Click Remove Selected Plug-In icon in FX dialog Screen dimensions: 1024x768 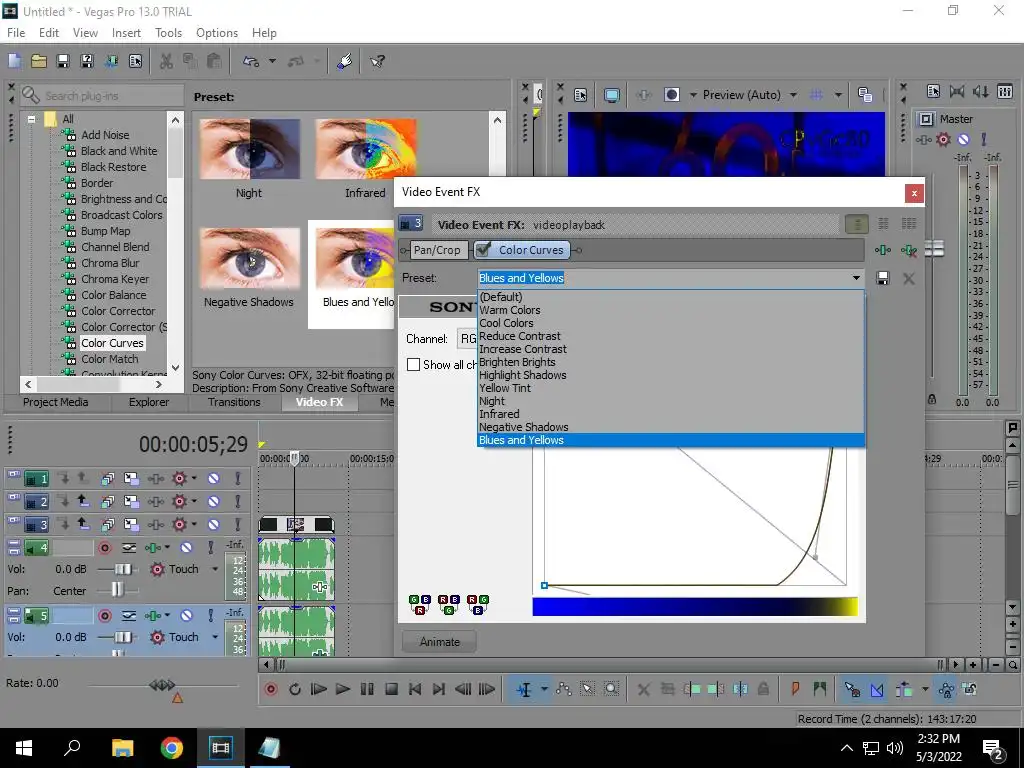point(908,250)
